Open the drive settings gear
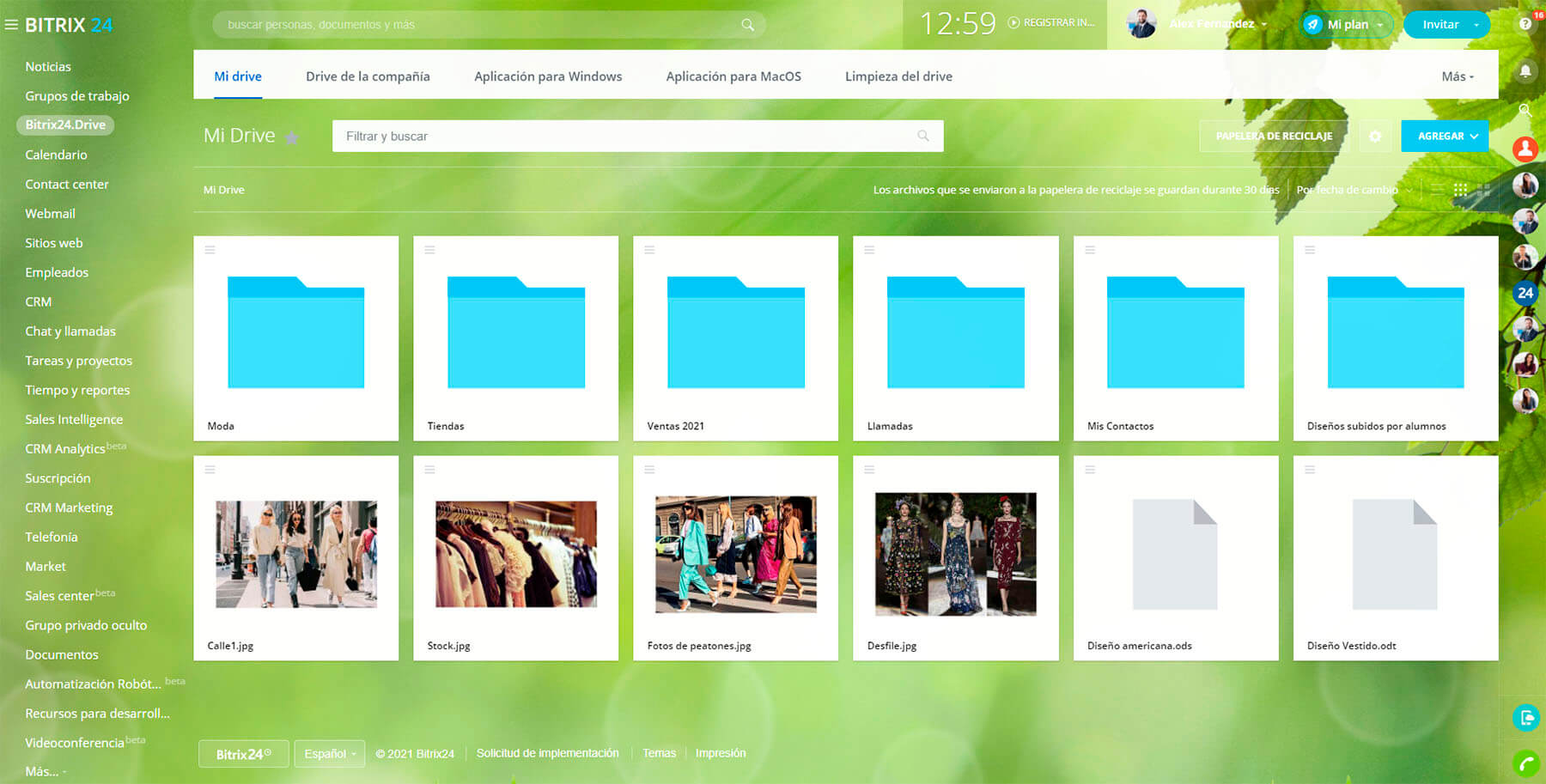 pyautogui.click(x=1375, y=137)
